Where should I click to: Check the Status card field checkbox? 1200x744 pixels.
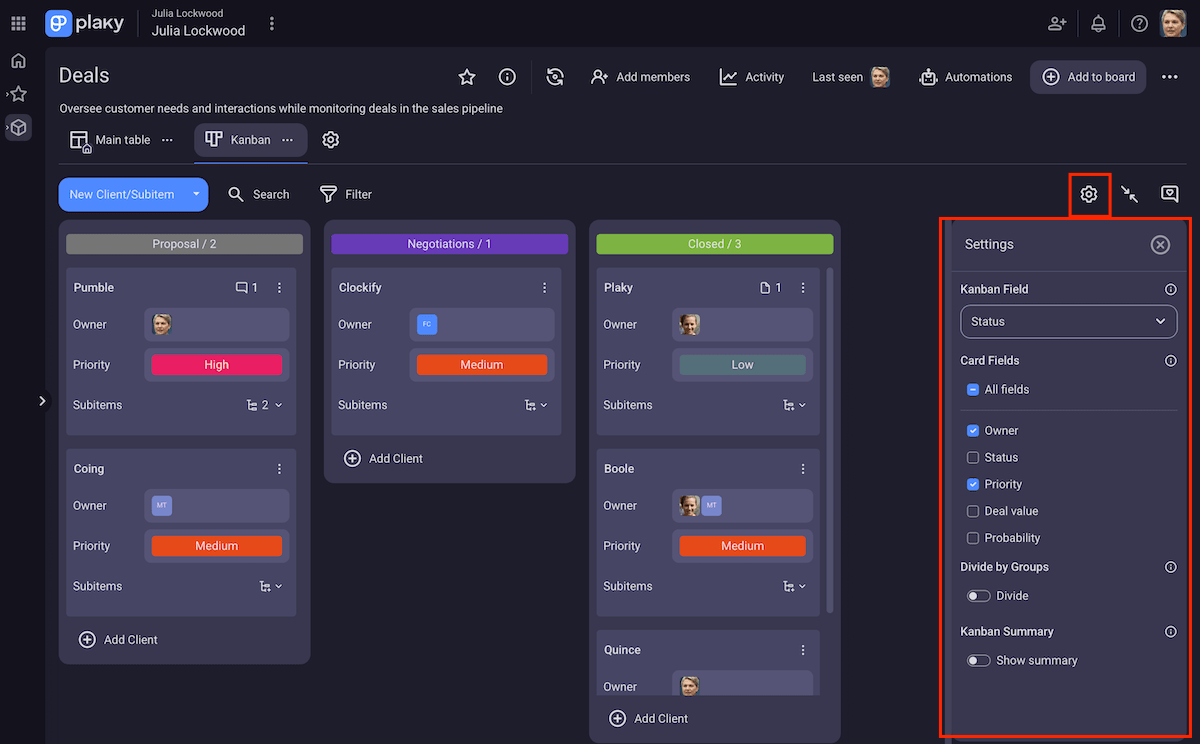[x=971, y=457]
